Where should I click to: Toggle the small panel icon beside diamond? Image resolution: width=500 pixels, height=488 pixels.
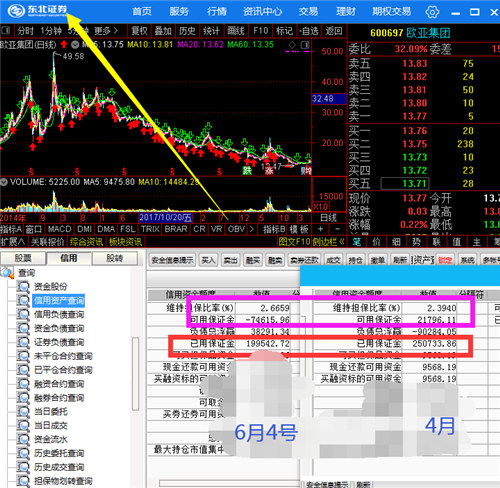tap(305, 45)
